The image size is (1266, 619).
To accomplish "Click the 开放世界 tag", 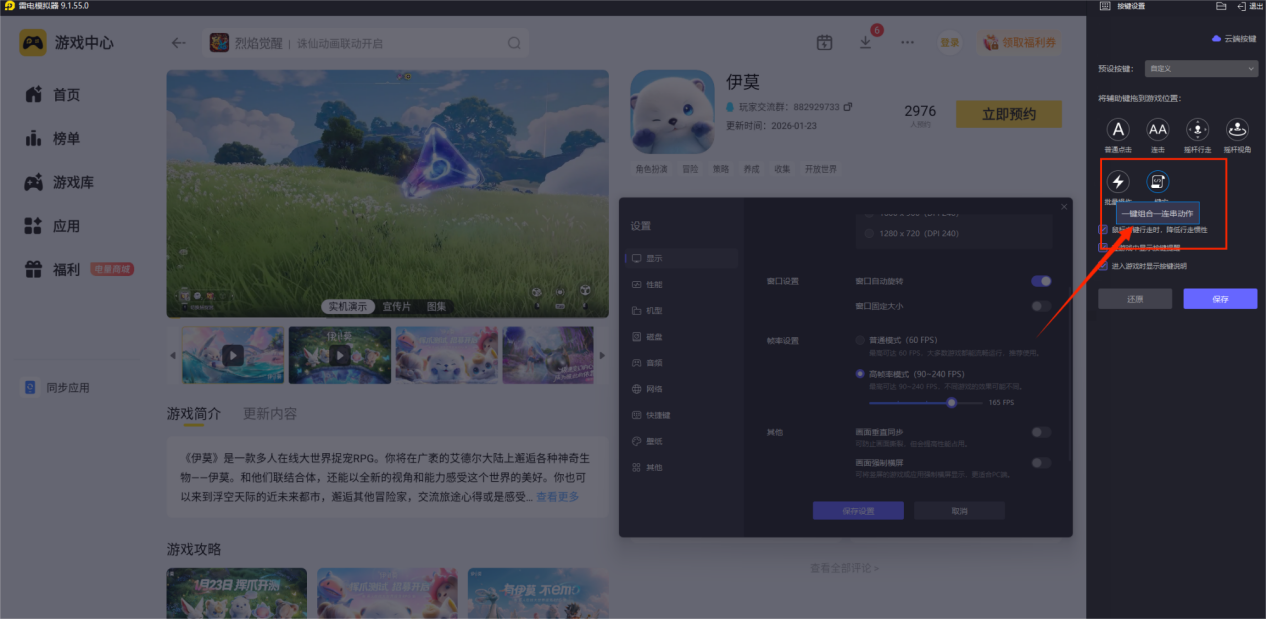I will (x=820, y=169).
